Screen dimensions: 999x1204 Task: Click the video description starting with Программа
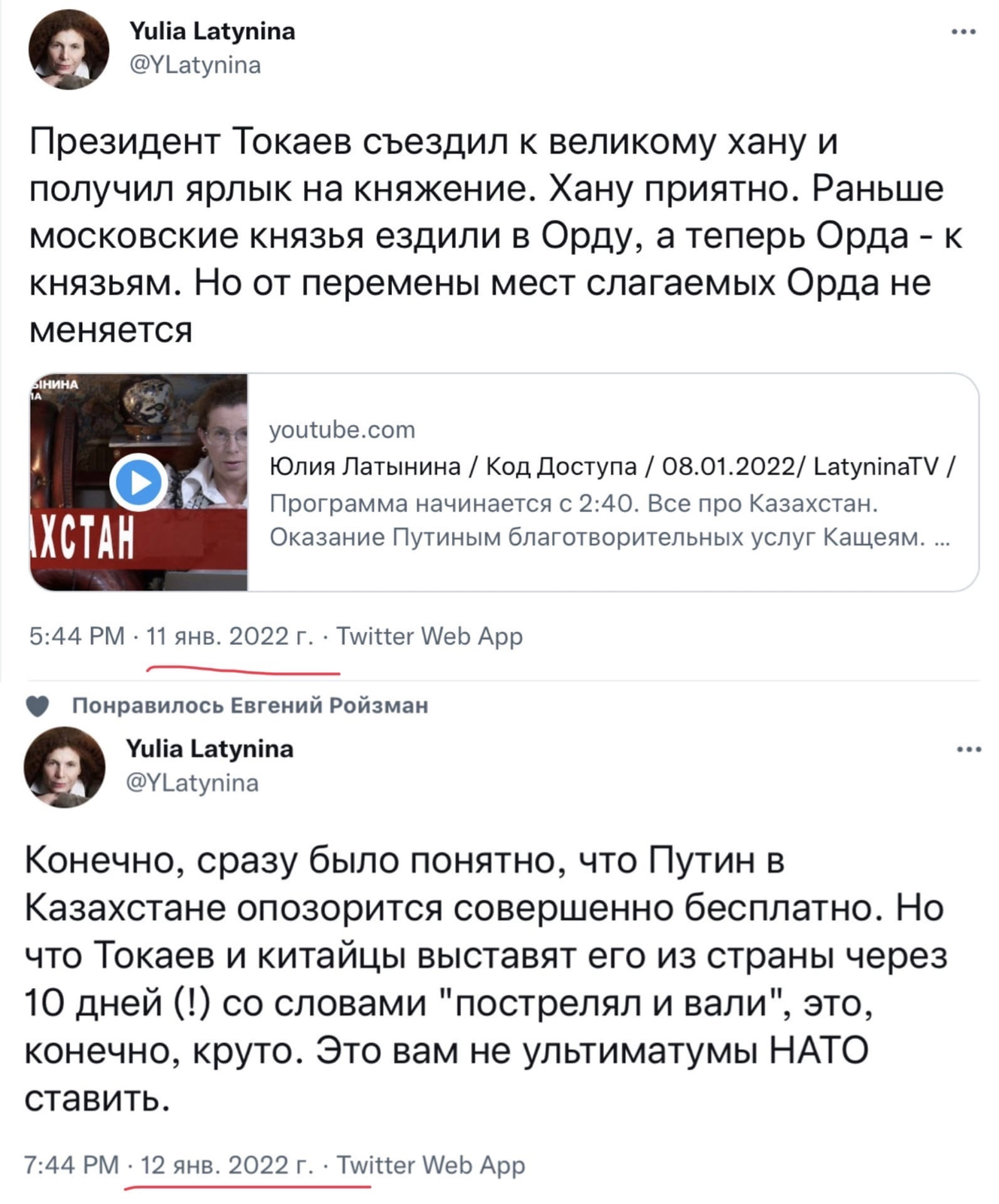click(x=609, y=520)
